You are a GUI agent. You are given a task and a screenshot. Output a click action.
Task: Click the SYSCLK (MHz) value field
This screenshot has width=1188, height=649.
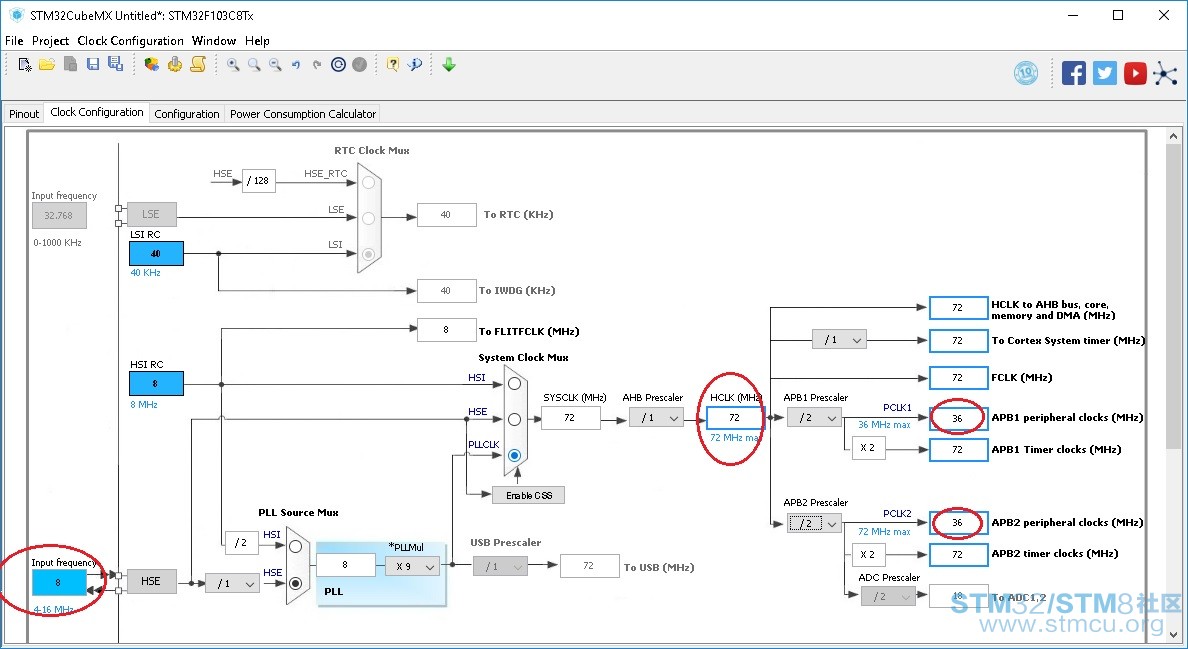[x=570, y=417]
